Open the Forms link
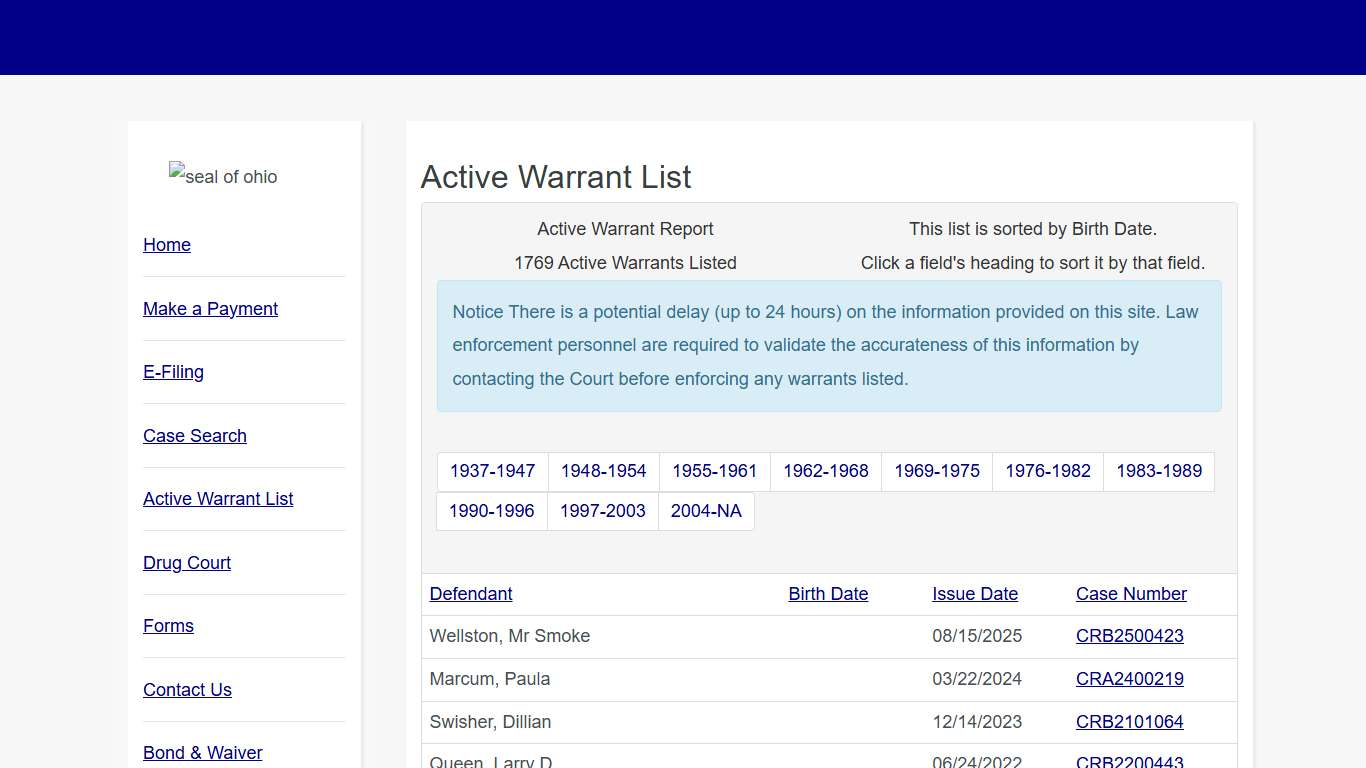This screenshot has height=768, width=1366. pyautogui.click(x=168, y=626)
